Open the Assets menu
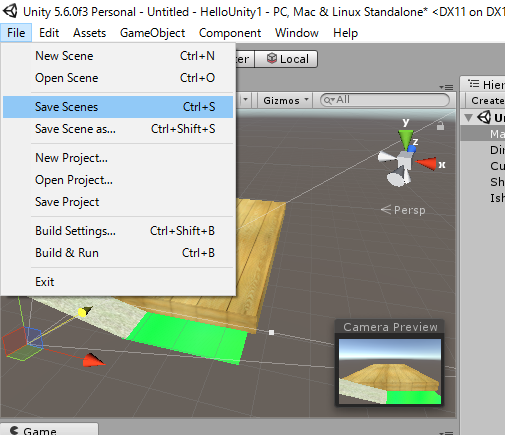The height and width of the screenshot is (435, 505). (x=89, y=33)
